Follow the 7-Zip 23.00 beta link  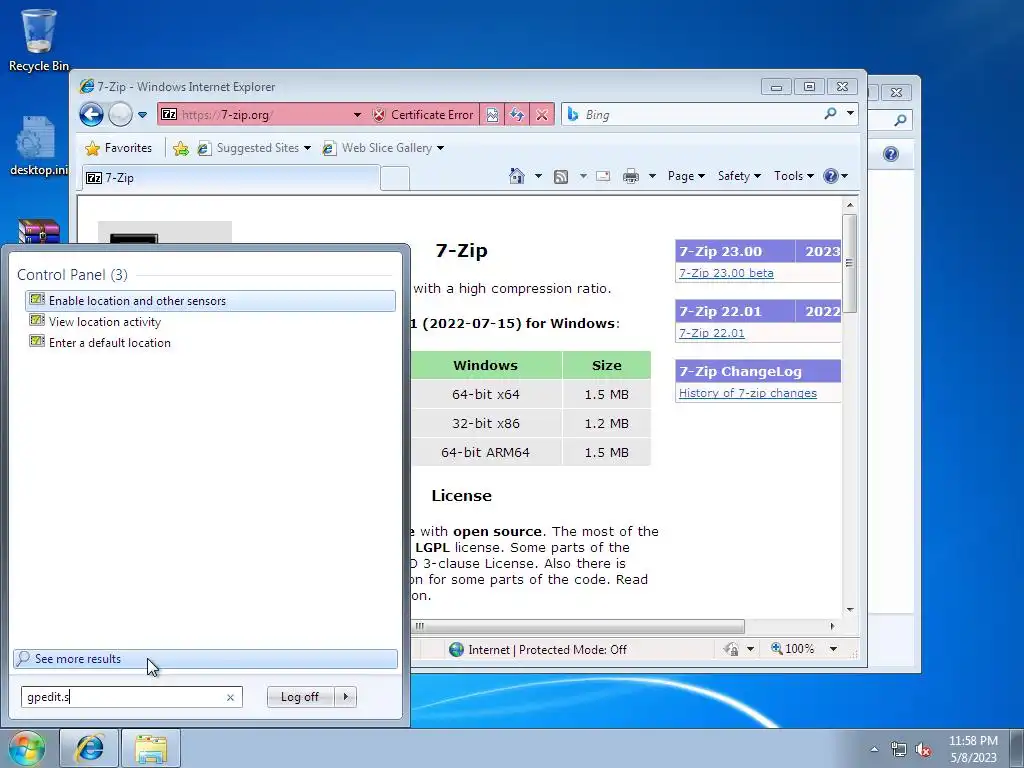click(726, 273)
